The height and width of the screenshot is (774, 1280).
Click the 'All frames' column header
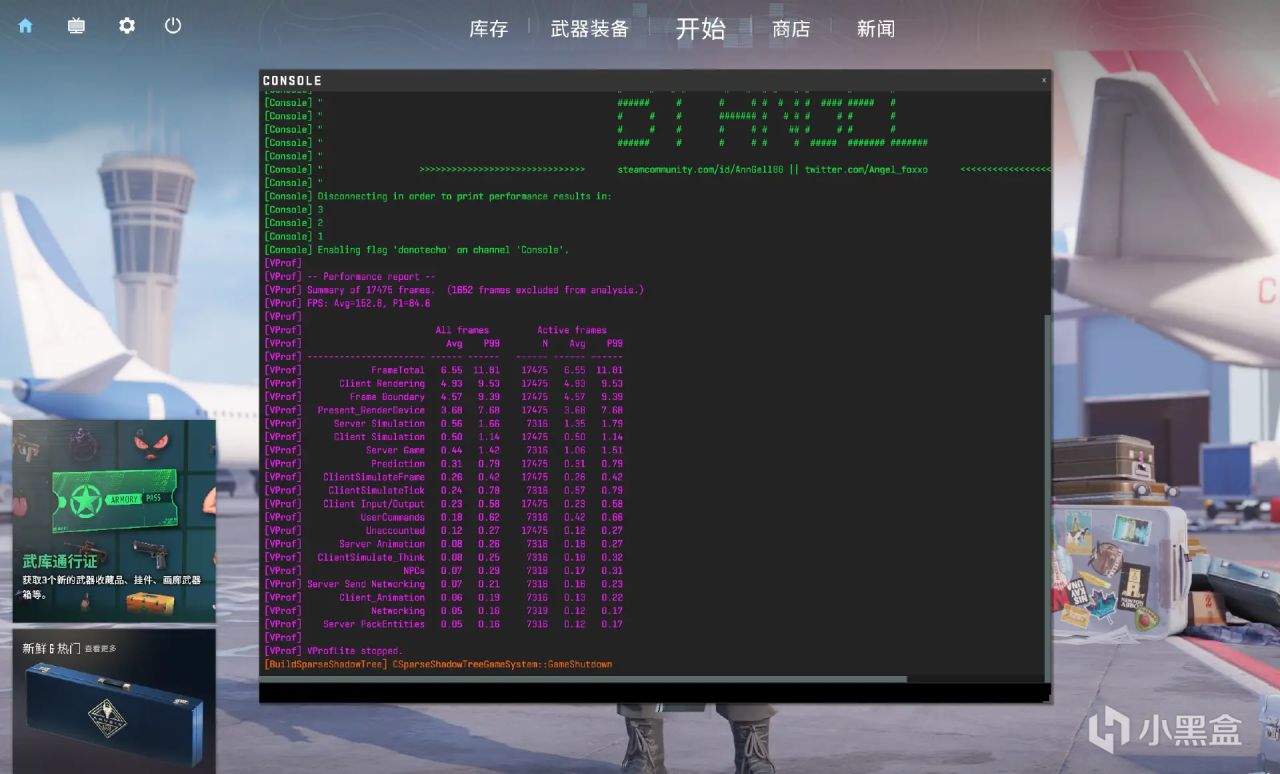[462, 330]
